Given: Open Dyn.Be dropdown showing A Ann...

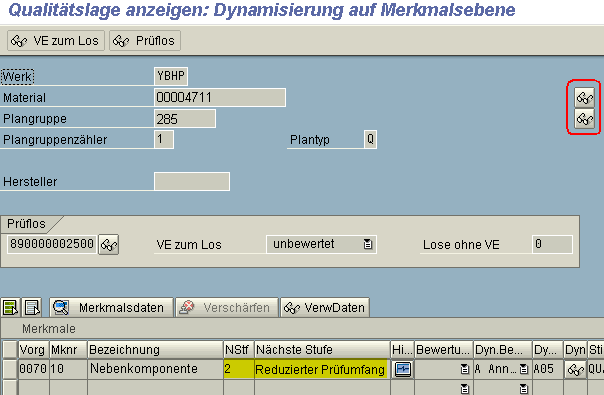Looking at the screenshot, I should [x=523, y=370].
